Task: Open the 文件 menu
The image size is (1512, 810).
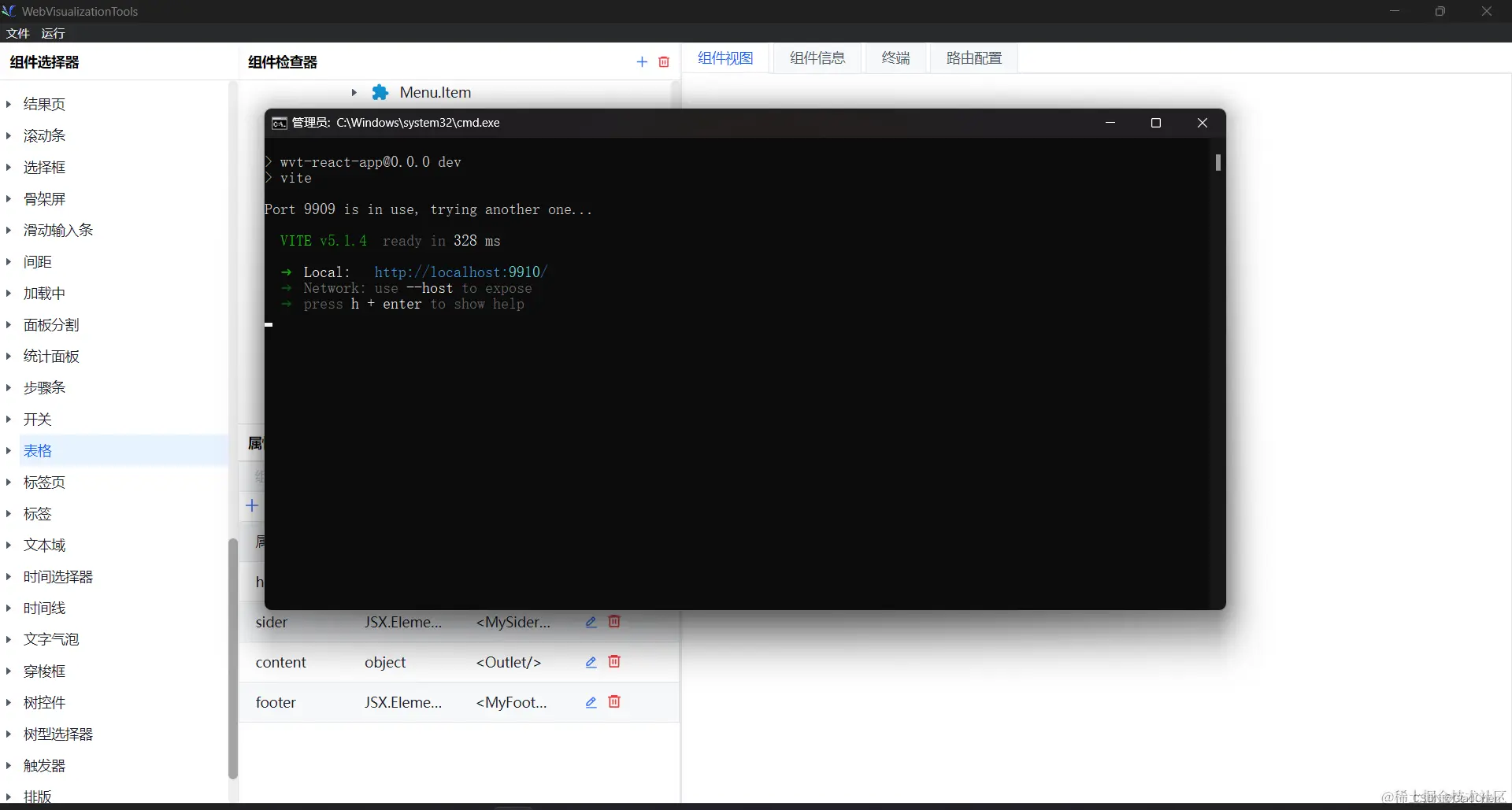Action: (17, 33)
